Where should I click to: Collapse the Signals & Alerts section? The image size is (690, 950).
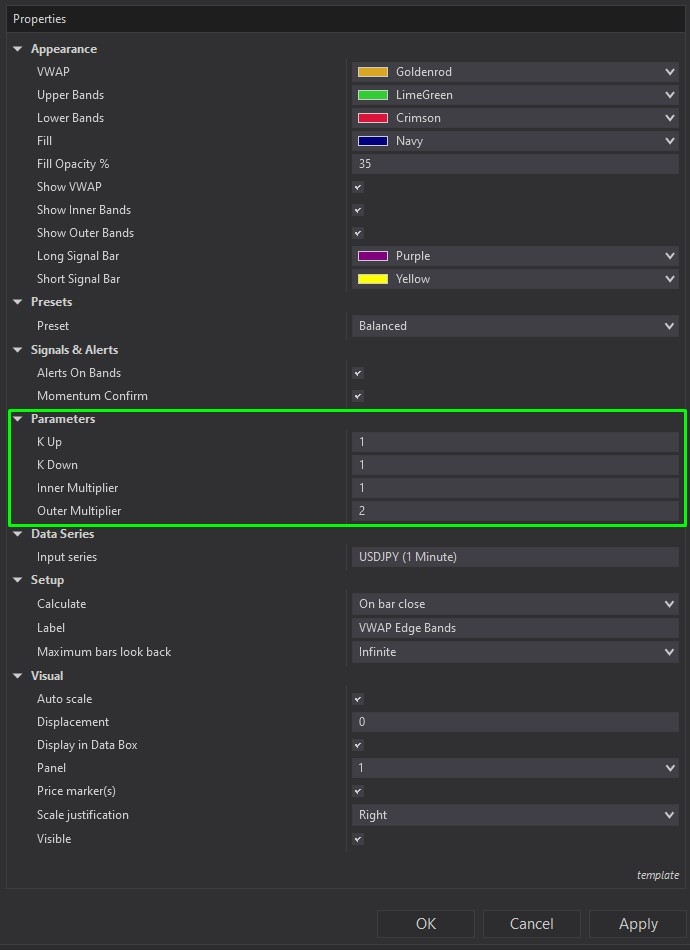pyautogui.click(x=18, y=350)
